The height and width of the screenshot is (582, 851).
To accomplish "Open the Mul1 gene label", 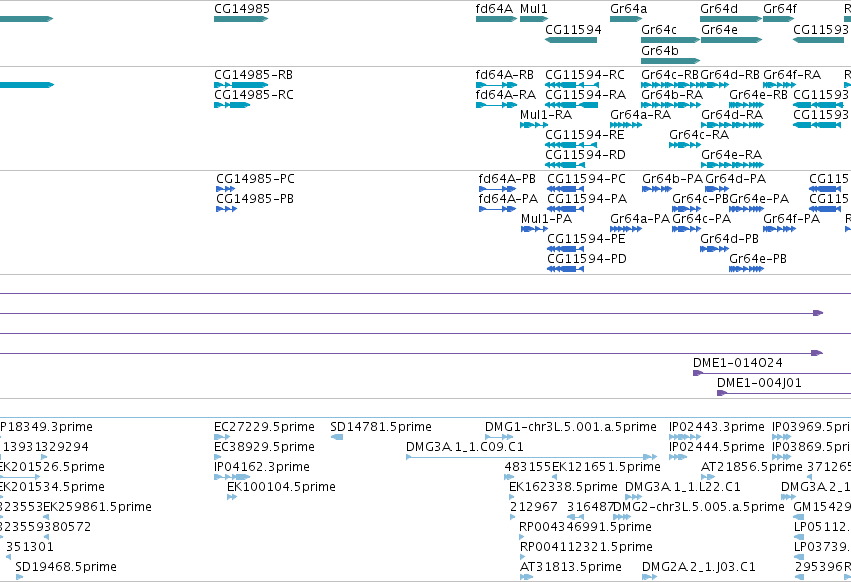I will point(534,9).
